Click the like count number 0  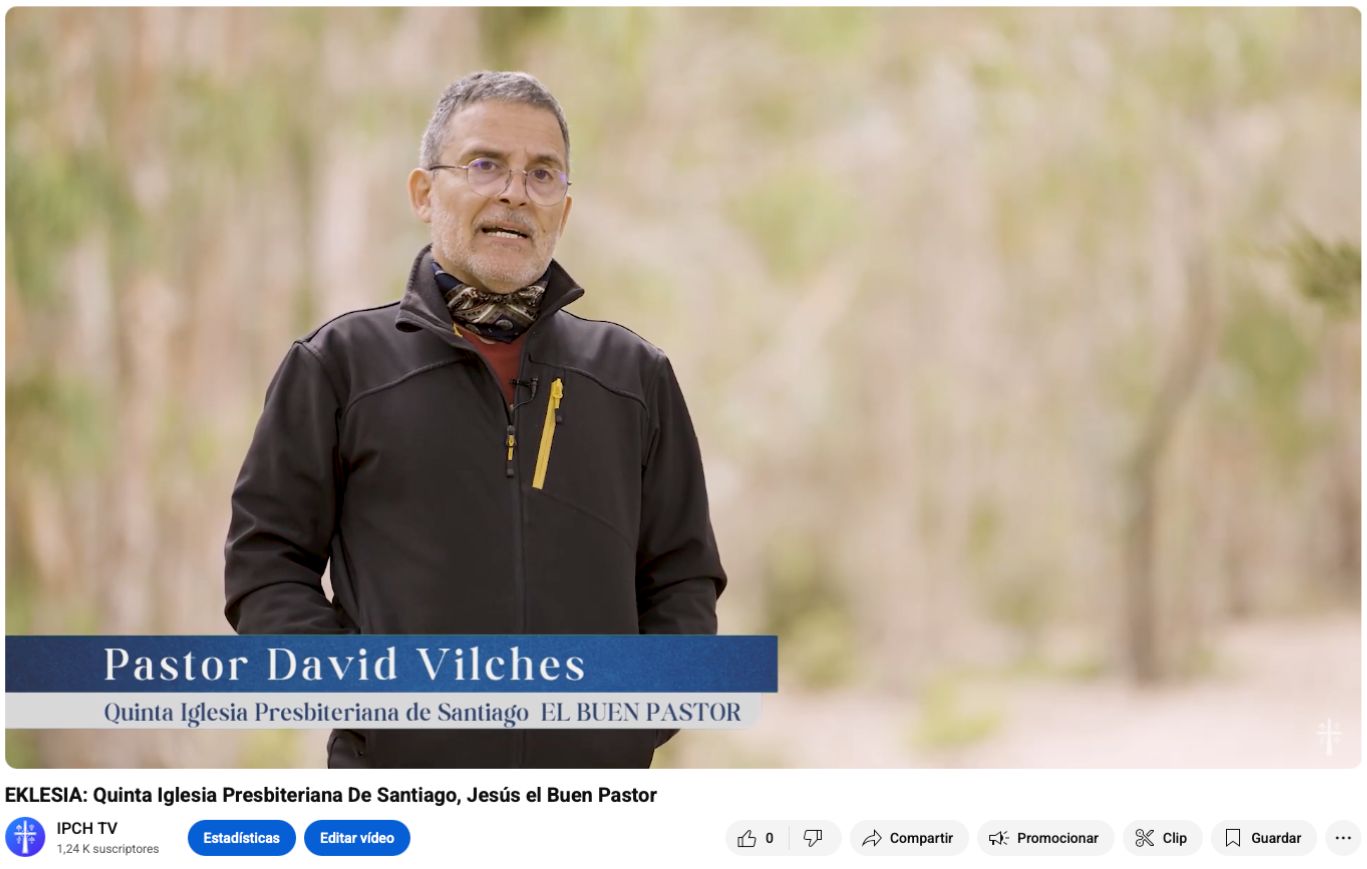769,838
